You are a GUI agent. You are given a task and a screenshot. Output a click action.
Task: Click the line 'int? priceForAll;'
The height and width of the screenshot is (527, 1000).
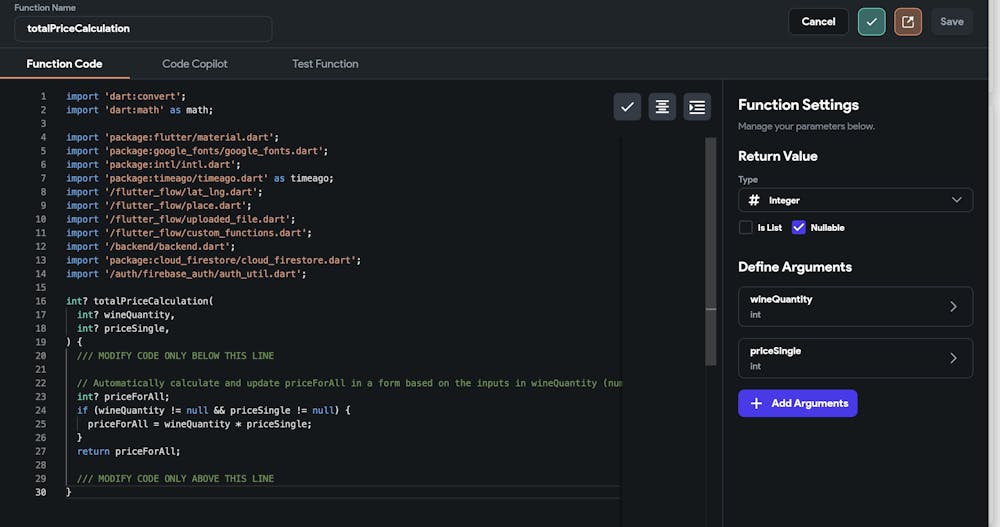click(x=123, y=397)
